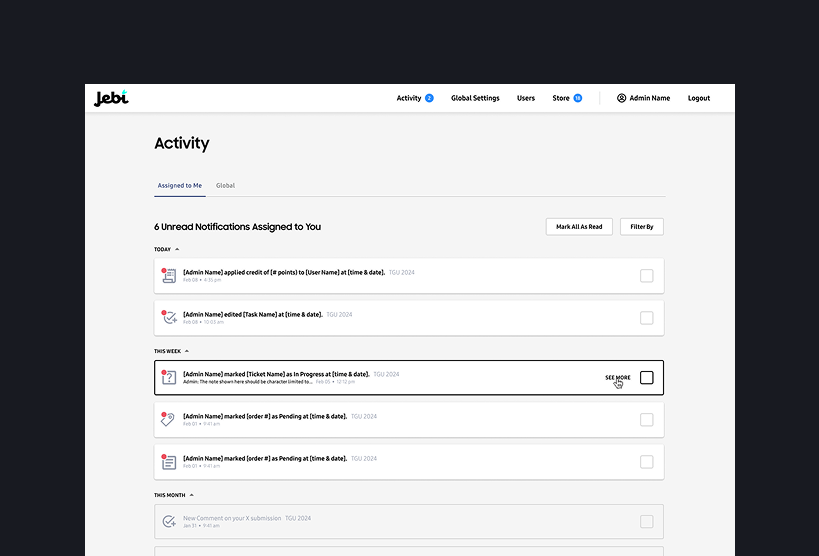The image size is (819, 556).
Task: Open the Filter By options
Action: pos(641,227)
